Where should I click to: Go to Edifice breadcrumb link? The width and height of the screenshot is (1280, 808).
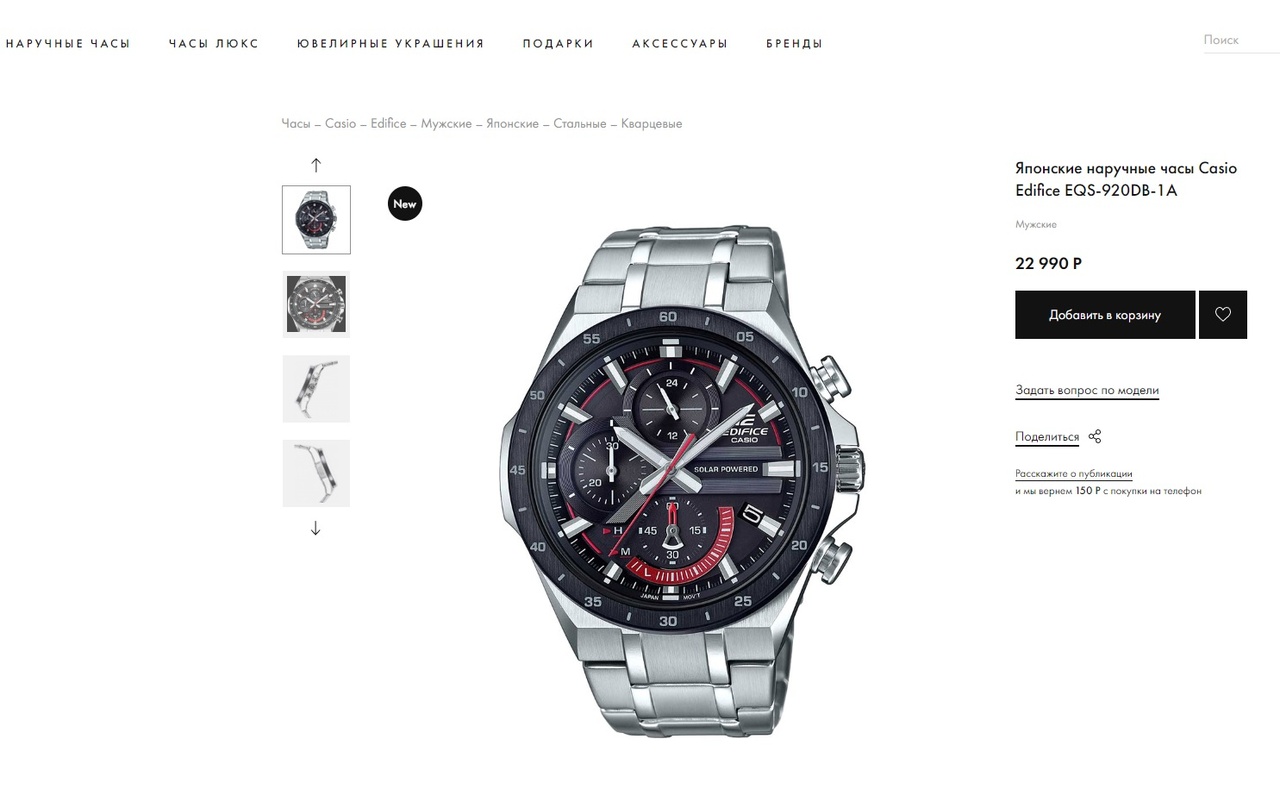[x=389, y=124]
